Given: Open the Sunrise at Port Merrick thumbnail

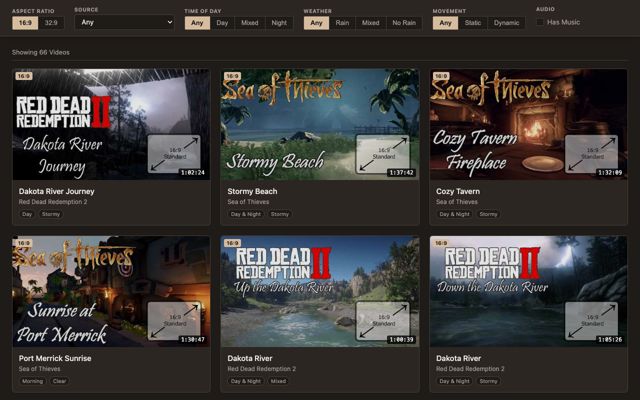Looking at the screenshot, I should pos(111,291).
